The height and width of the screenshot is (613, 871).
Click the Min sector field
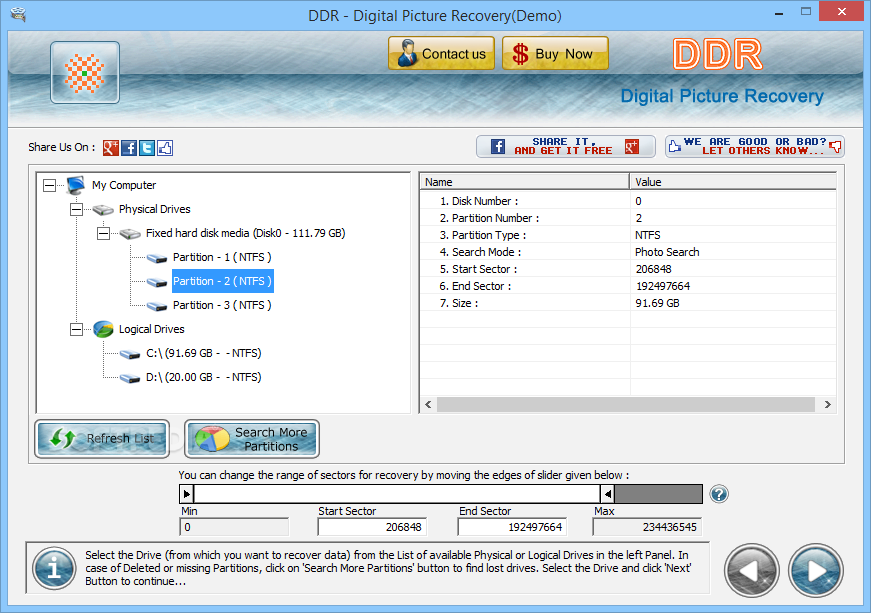coord(234,527)
